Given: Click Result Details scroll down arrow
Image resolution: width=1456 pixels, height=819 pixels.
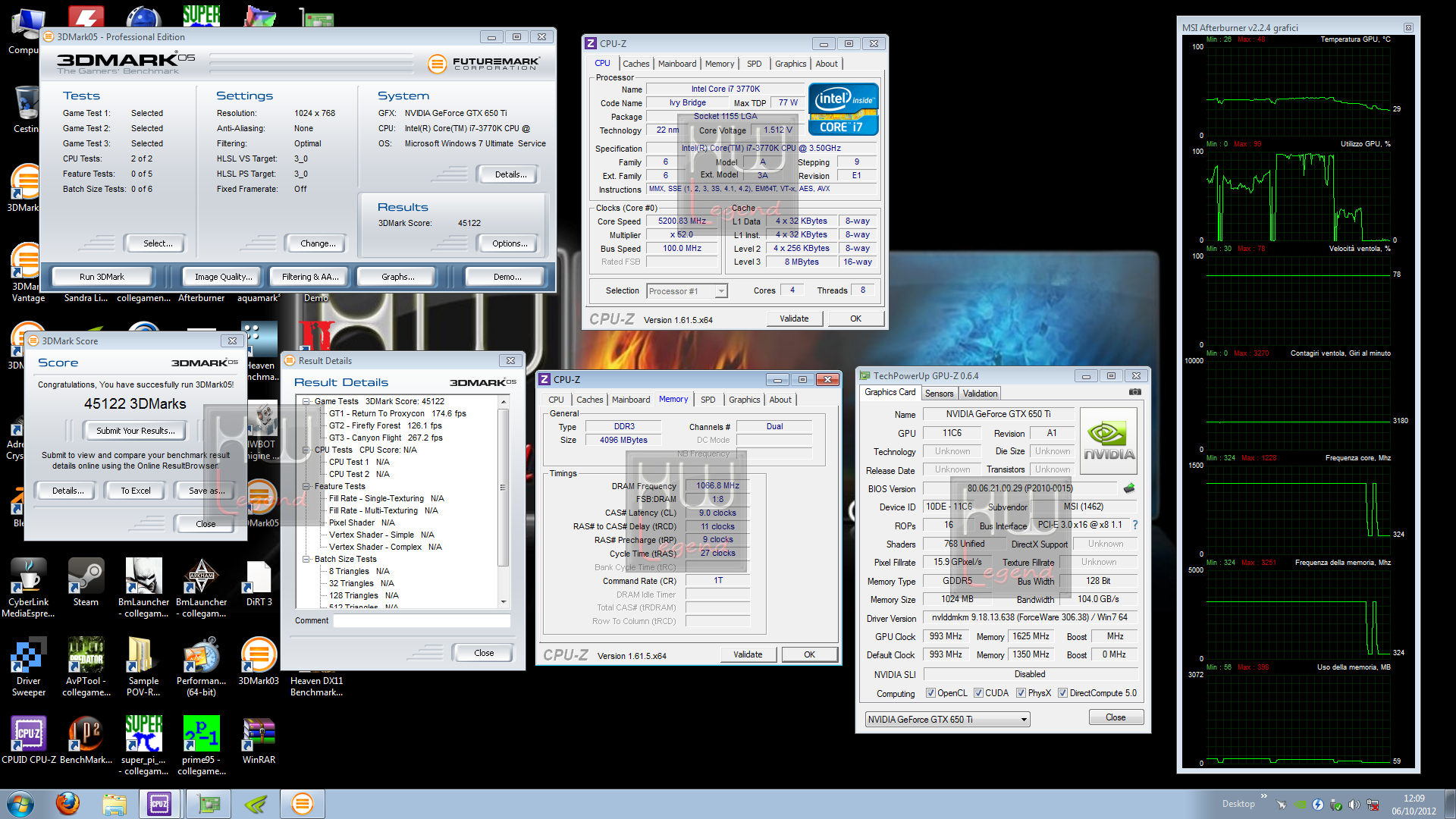Looking at the screenshot, I should tap(503, 602).
